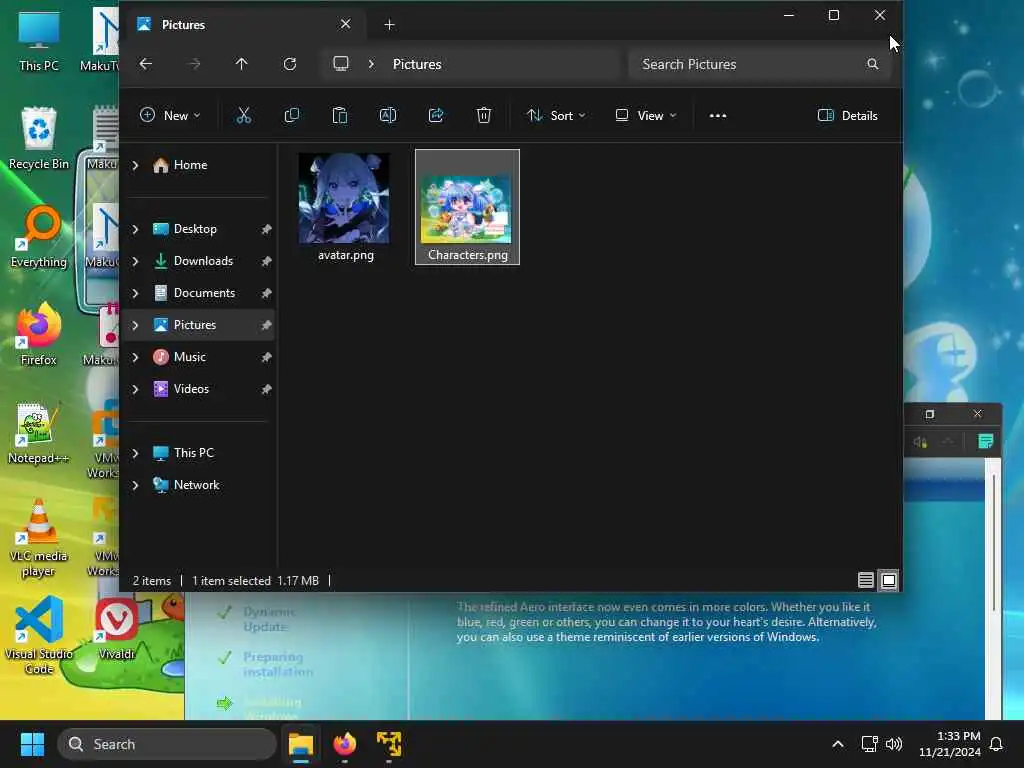Click the Delete trash icon

point(484,116)
